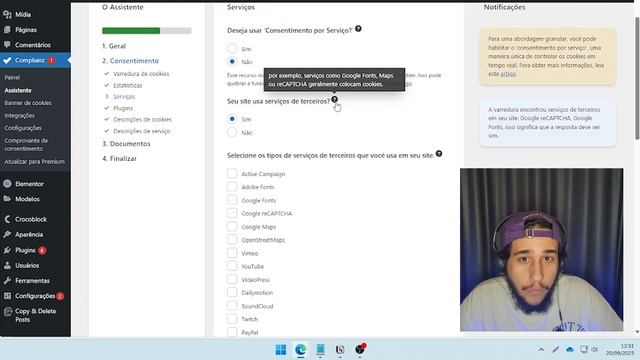Screen dimensions: 640x360
Task: Open 'Estatísticas' wizard substep
Action: coord(128,85)
